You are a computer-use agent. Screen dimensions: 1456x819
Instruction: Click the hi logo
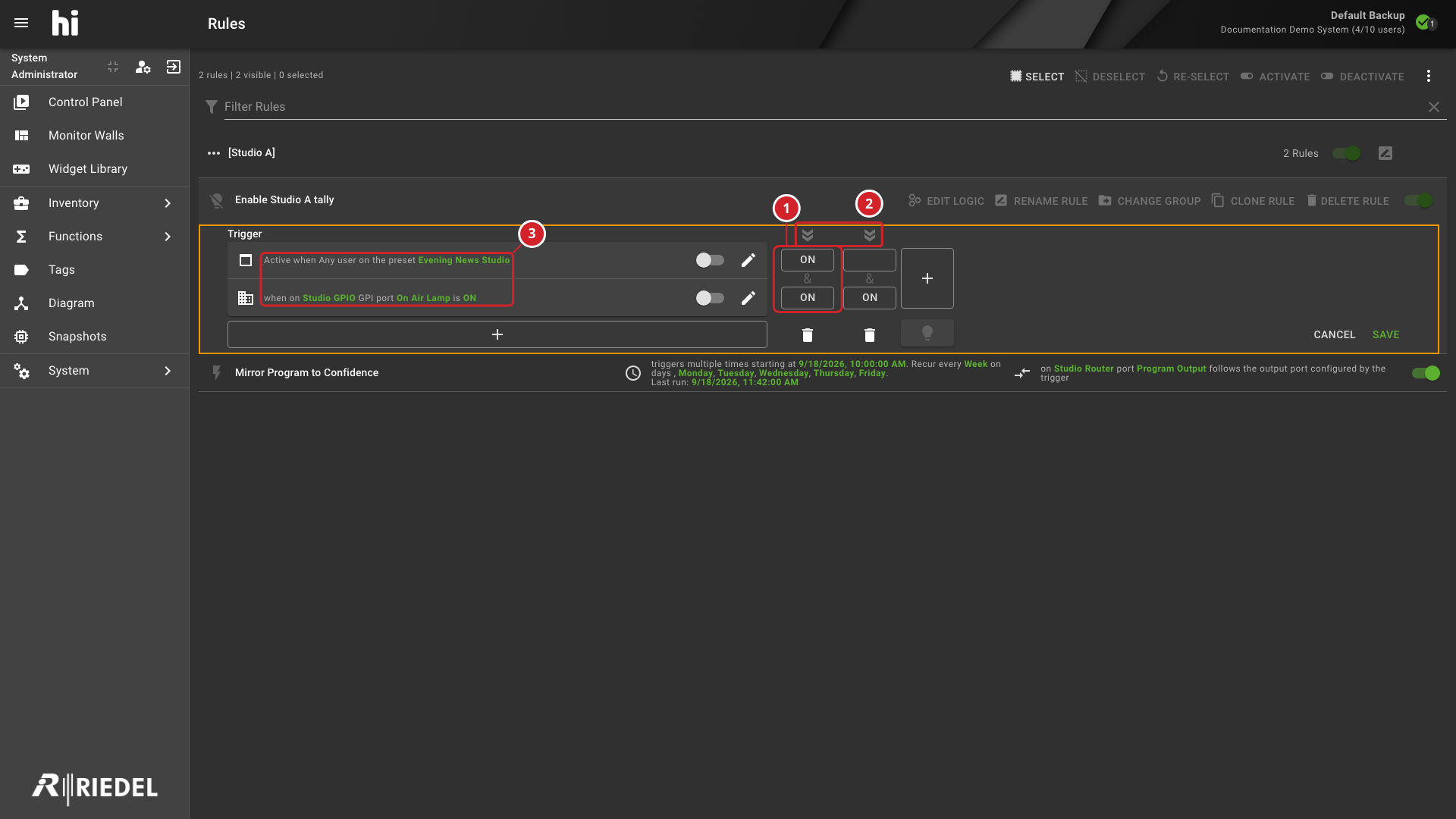click(x=65, y=23)
